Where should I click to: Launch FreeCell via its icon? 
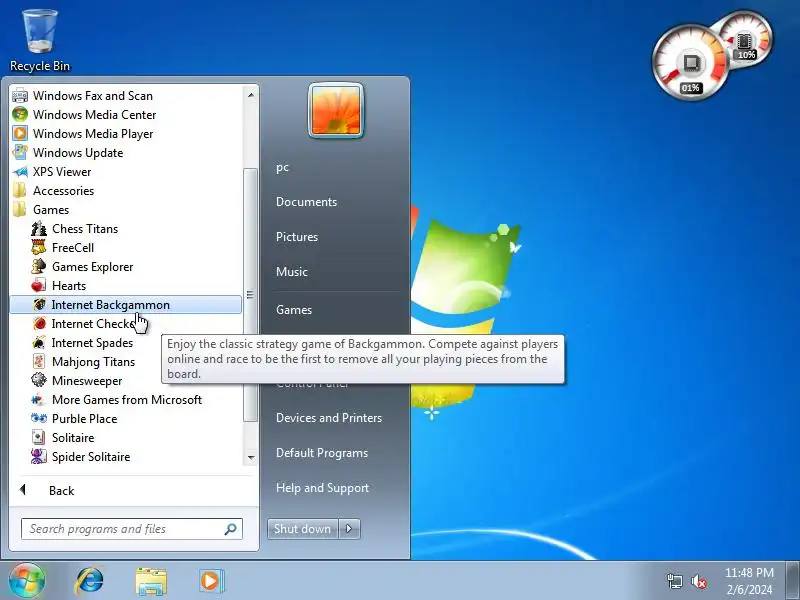click(x=39, y=247)
